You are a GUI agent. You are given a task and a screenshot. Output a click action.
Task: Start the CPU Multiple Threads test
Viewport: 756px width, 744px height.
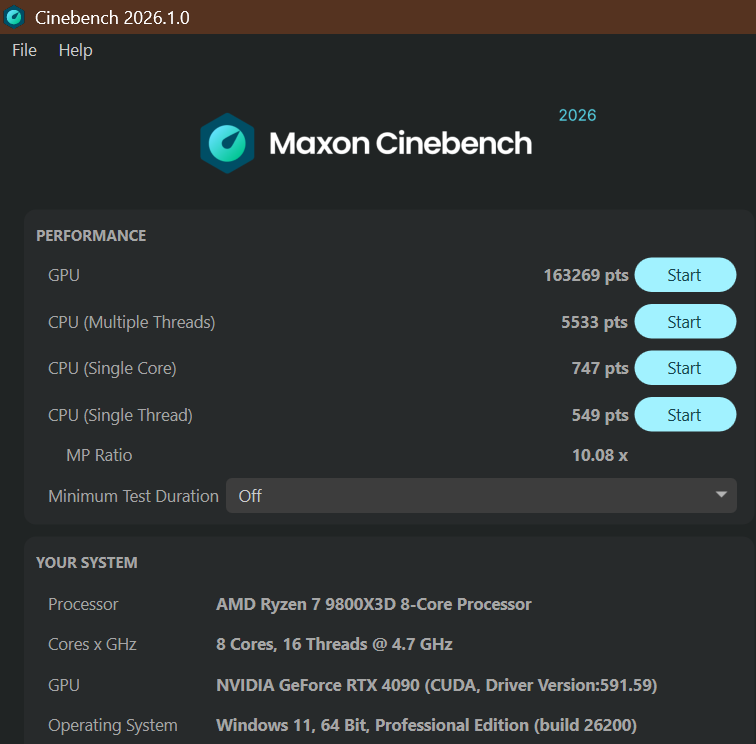pyautogui.click(x=685, y=322)
